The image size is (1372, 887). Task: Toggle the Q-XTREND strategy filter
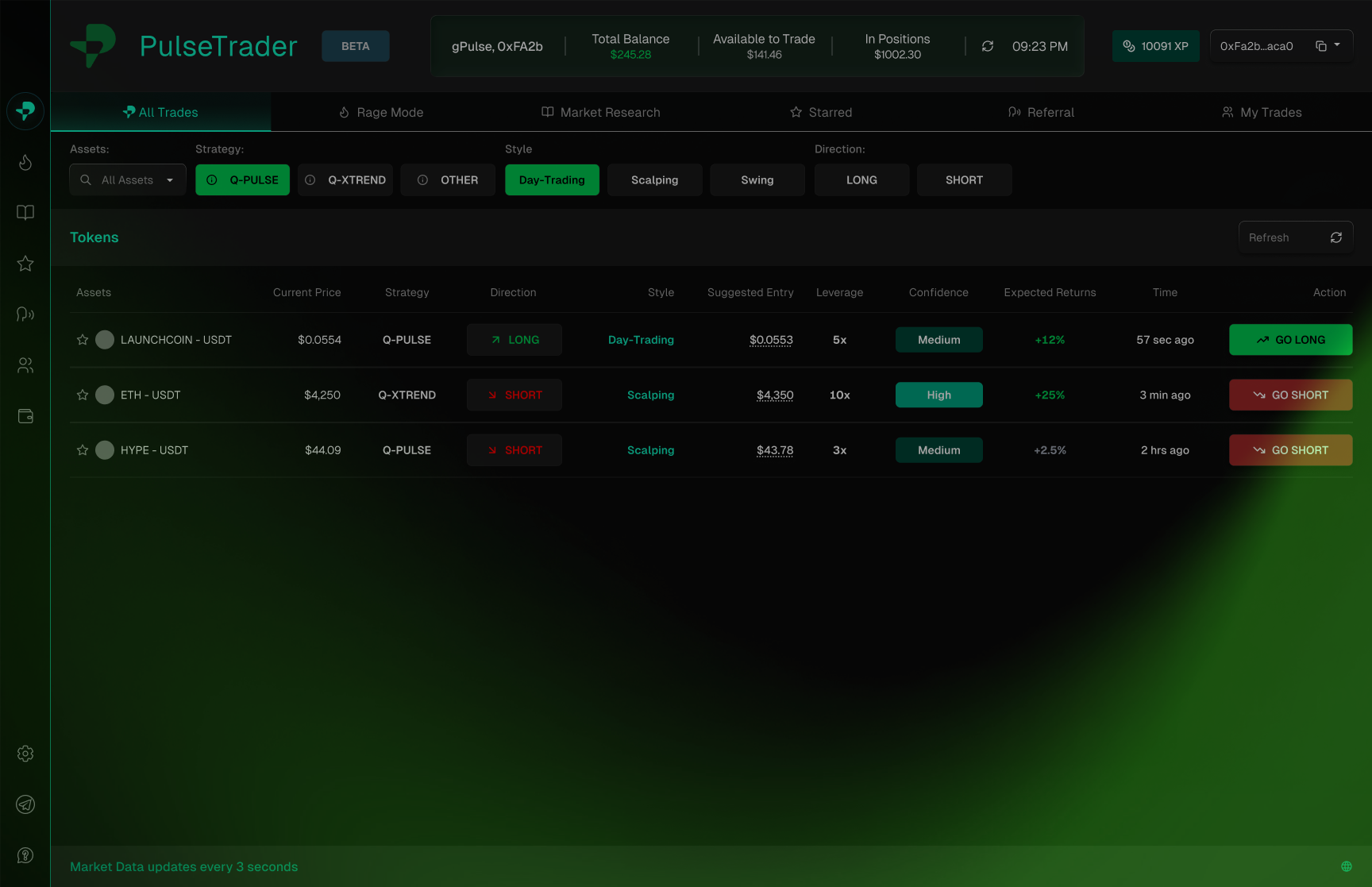[345, 180]
